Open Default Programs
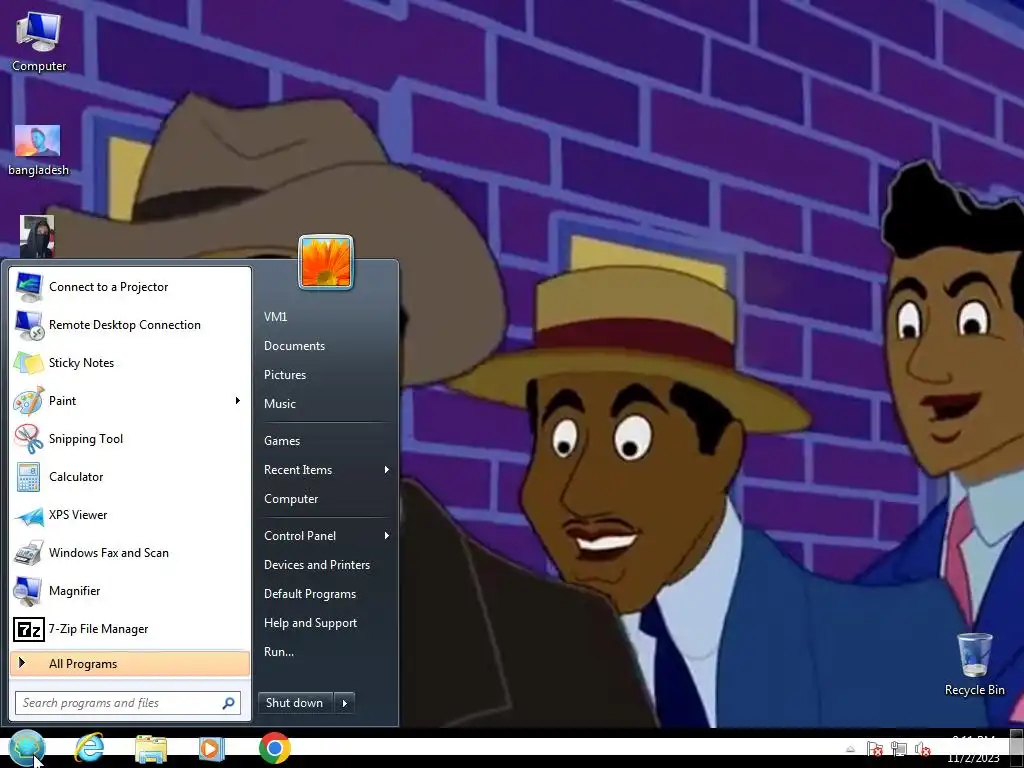 click(x=310, y=594)
